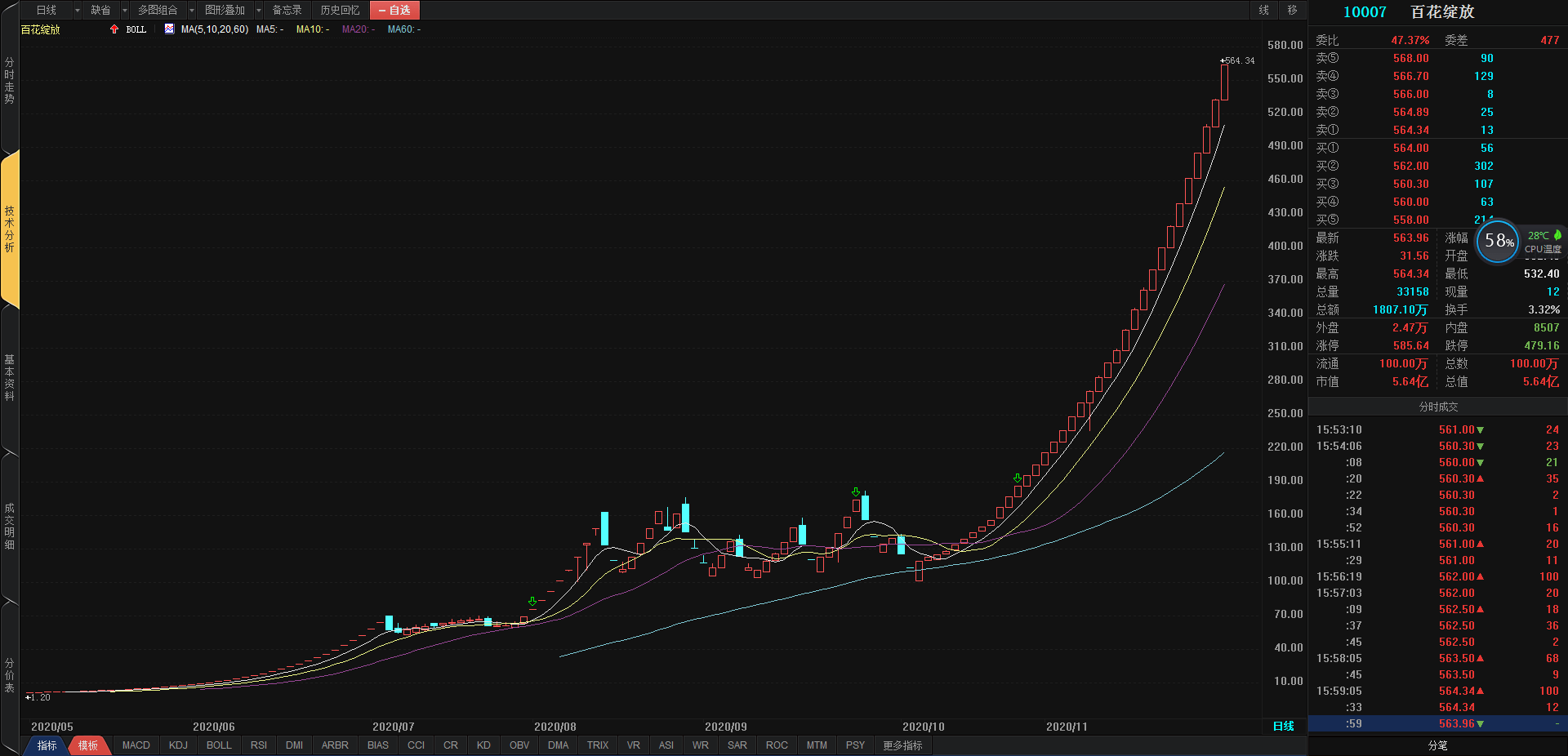Open the MA(5,10,20,60) indicator chart icon
Viewport: 1568px width, 756px height.
click(x=169, y=29)
